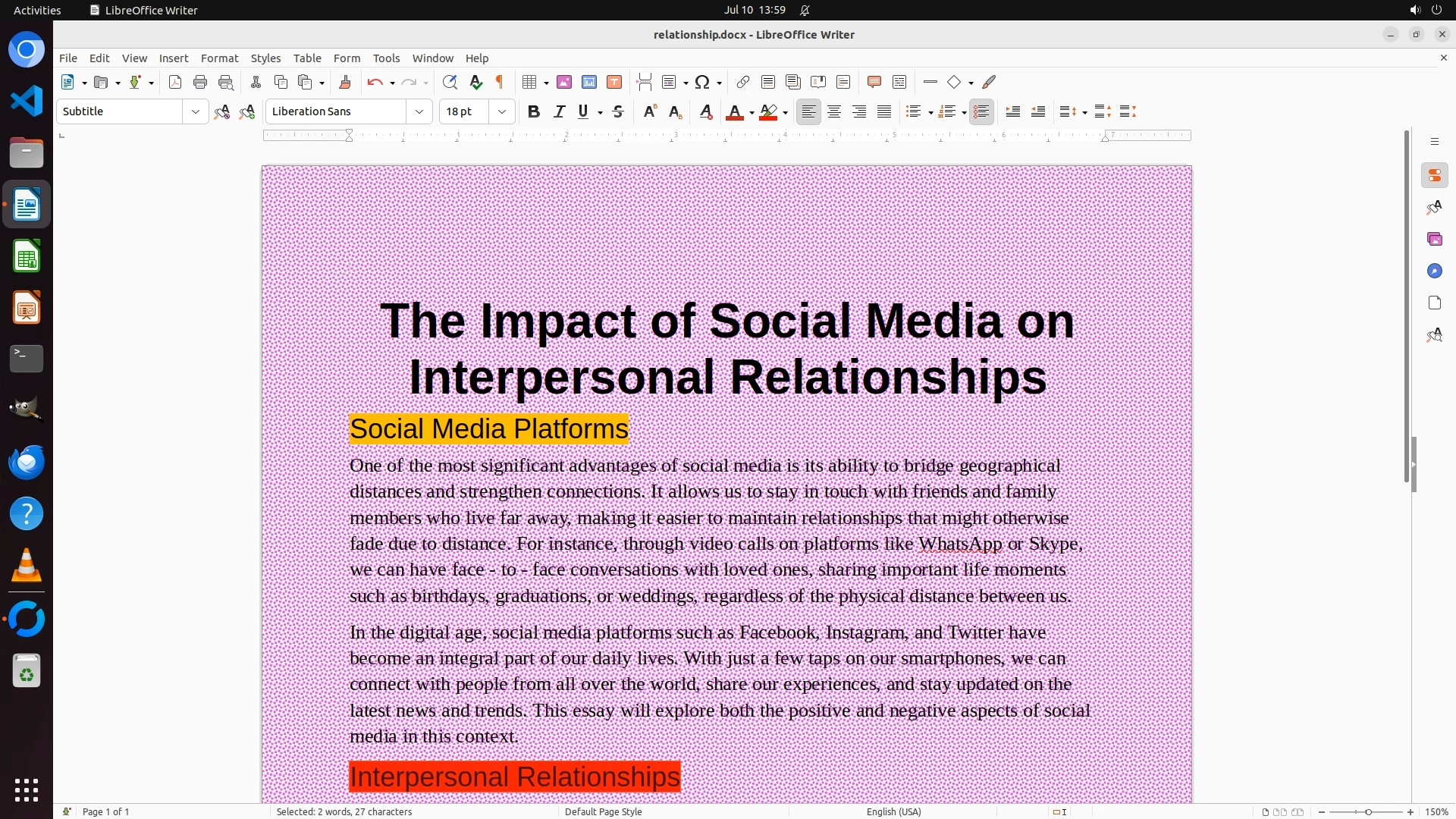Expand the Subtitle paragraph style dropdown

(x=195, y=111)
